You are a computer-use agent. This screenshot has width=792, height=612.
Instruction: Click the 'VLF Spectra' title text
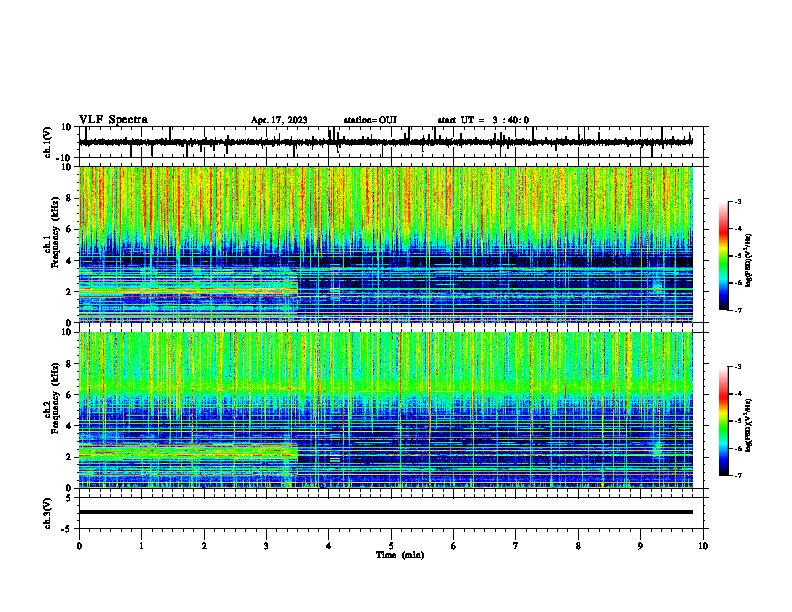(x=113, y=120)
